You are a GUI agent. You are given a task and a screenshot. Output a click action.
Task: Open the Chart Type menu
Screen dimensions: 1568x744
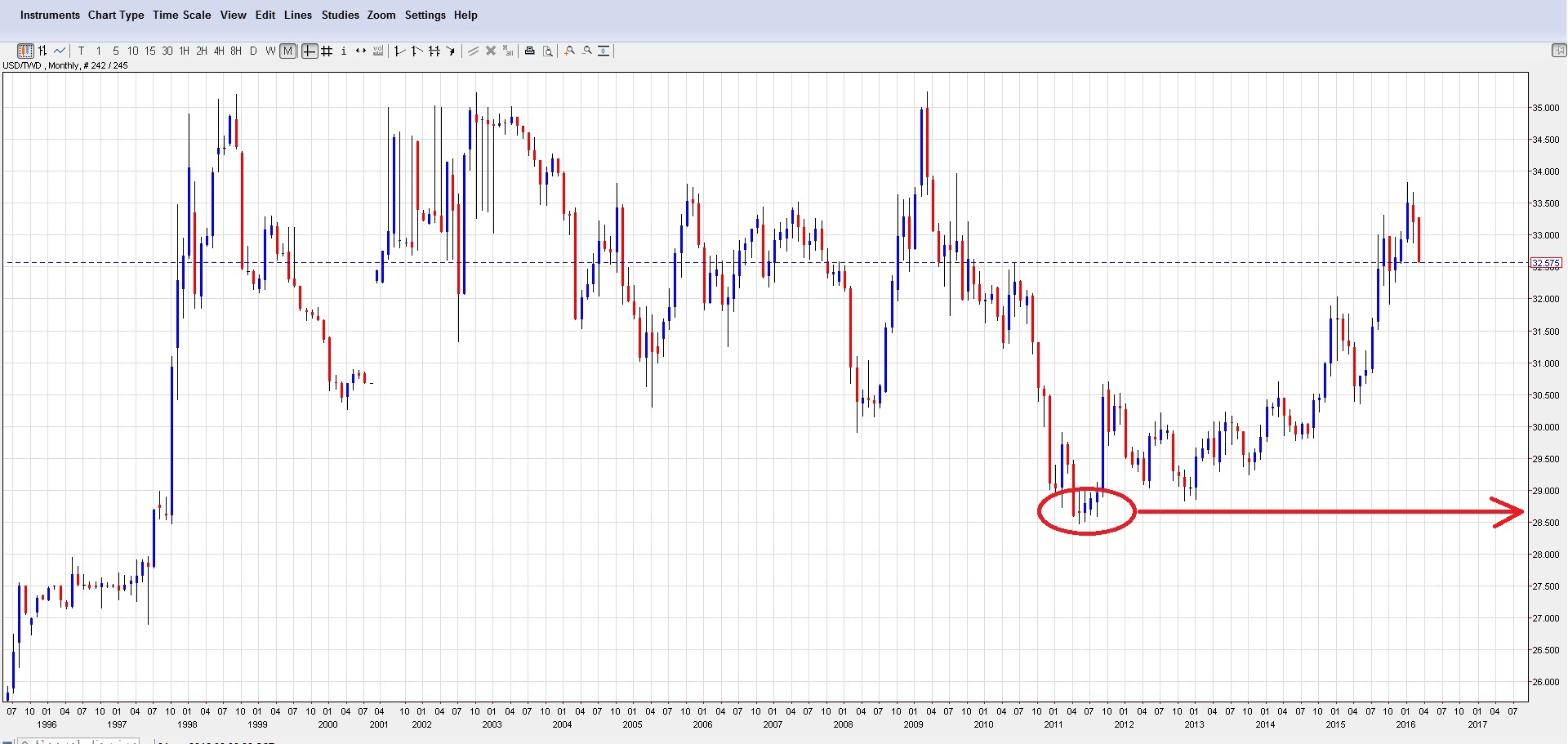click(x=116, y=15)
